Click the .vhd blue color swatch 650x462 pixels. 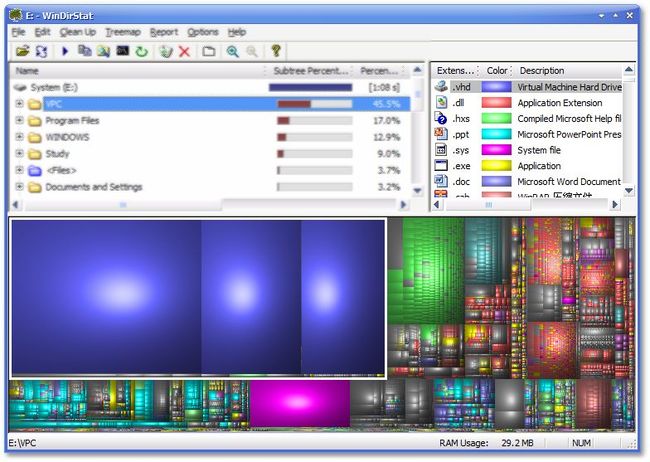tap(496, 87)
